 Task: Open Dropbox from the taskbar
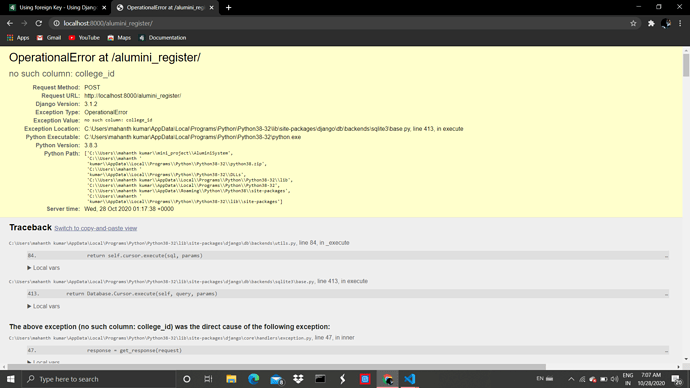pyautogui.click(x=298, y=379)
